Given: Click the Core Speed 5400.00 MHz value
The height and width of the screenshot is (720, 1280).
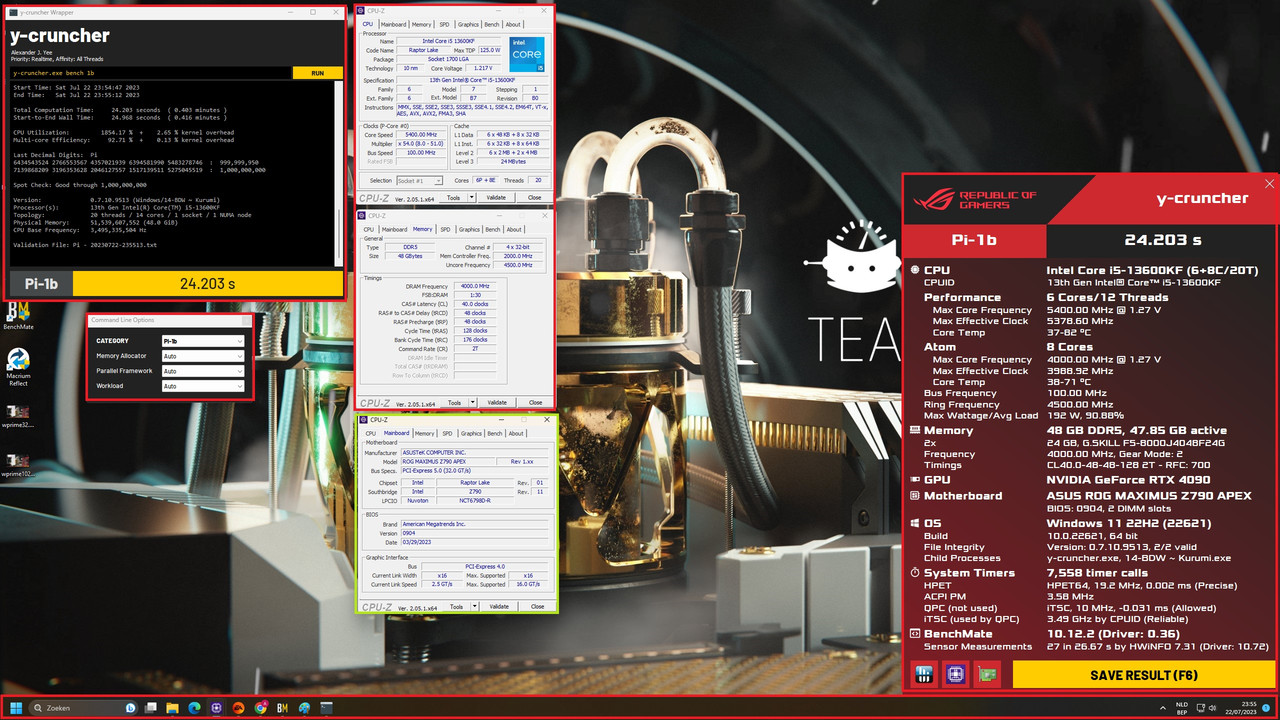Looking at the screenshot, I should 421,134.
